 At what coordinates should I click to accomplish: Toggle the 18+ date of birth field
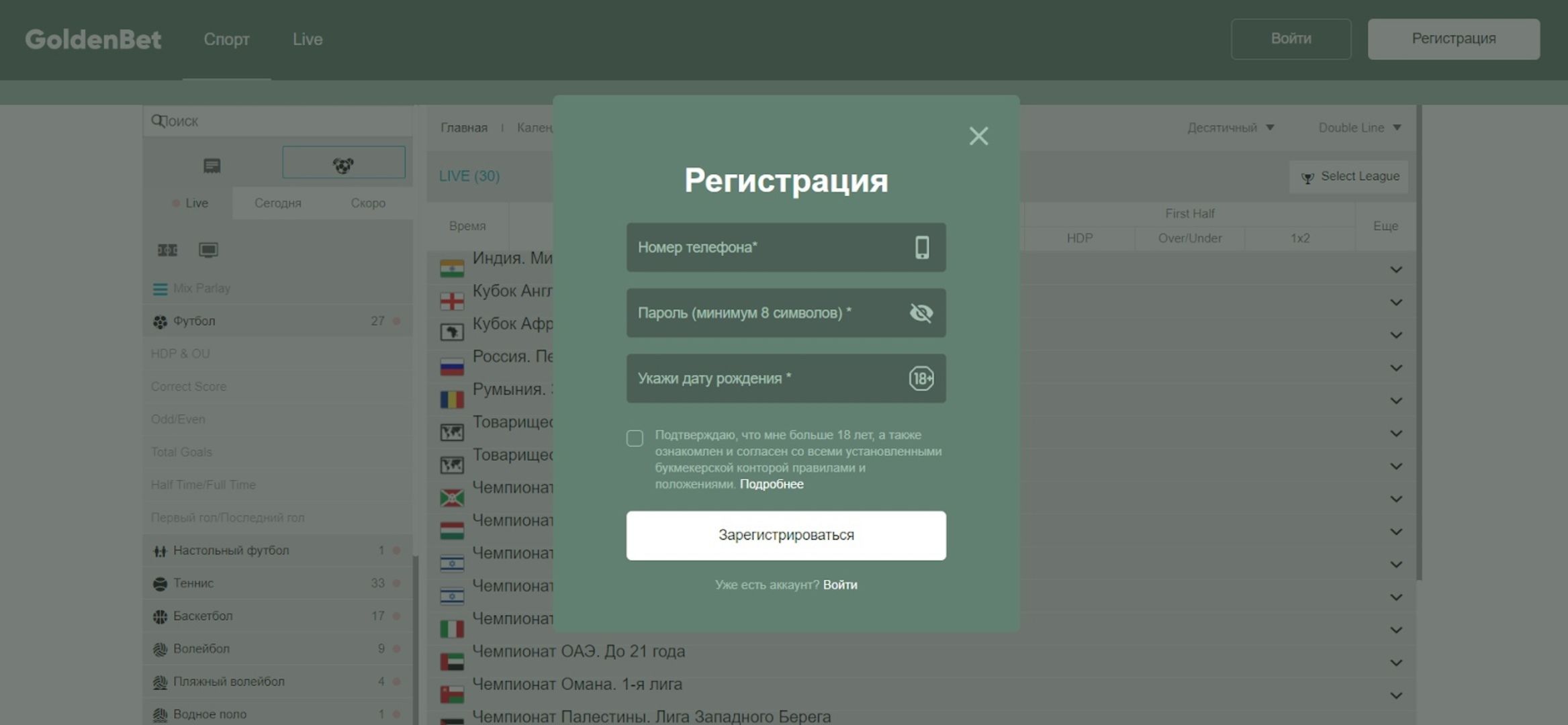pos(920,378)
